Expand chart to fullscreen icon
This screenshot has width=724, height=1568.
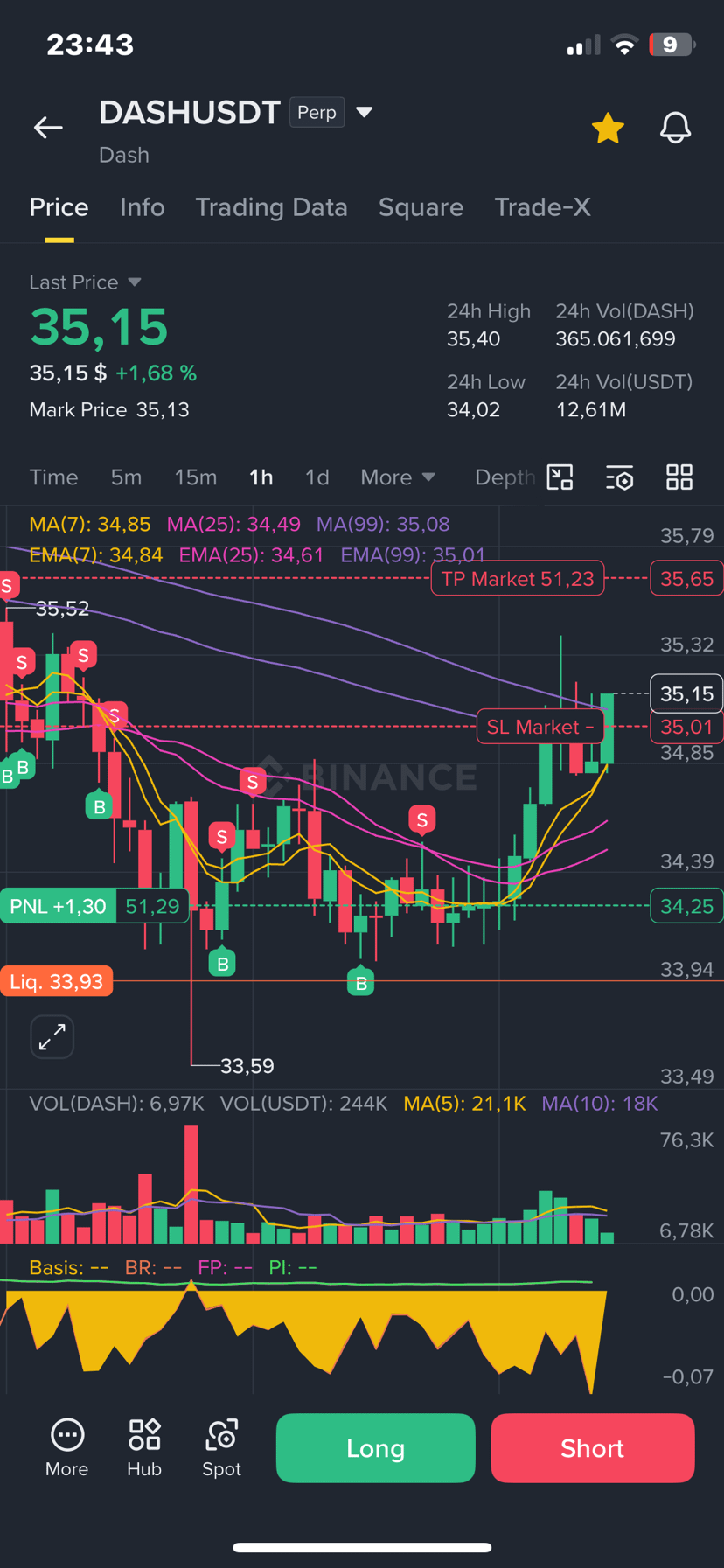[x=52, y=1037]
